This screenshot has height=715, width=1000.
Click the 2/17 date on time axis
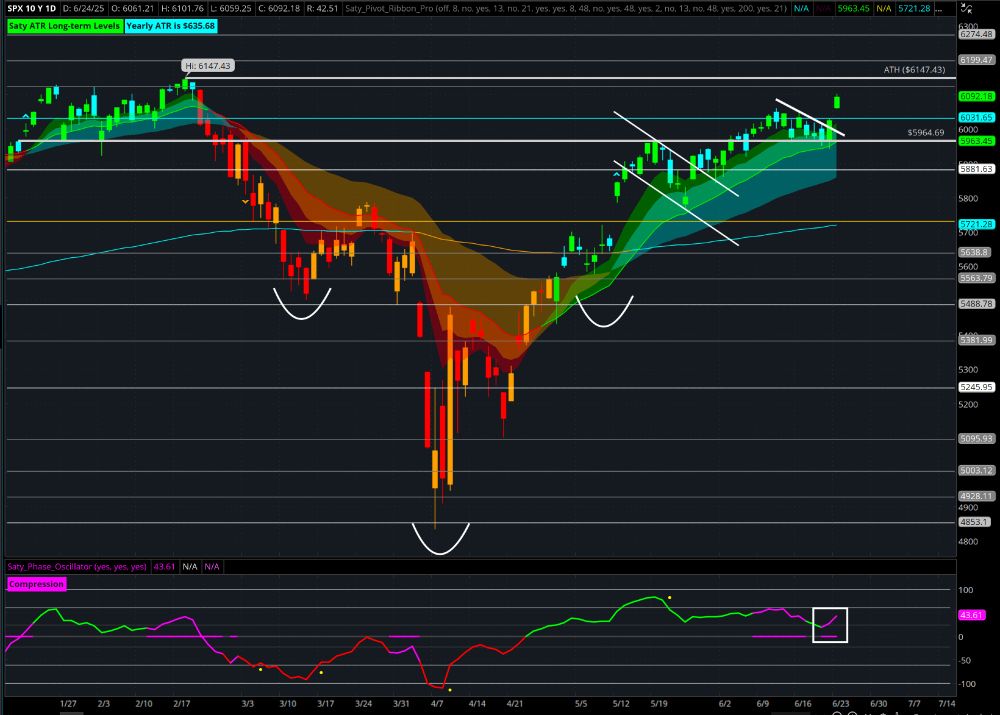pos(182,704)
